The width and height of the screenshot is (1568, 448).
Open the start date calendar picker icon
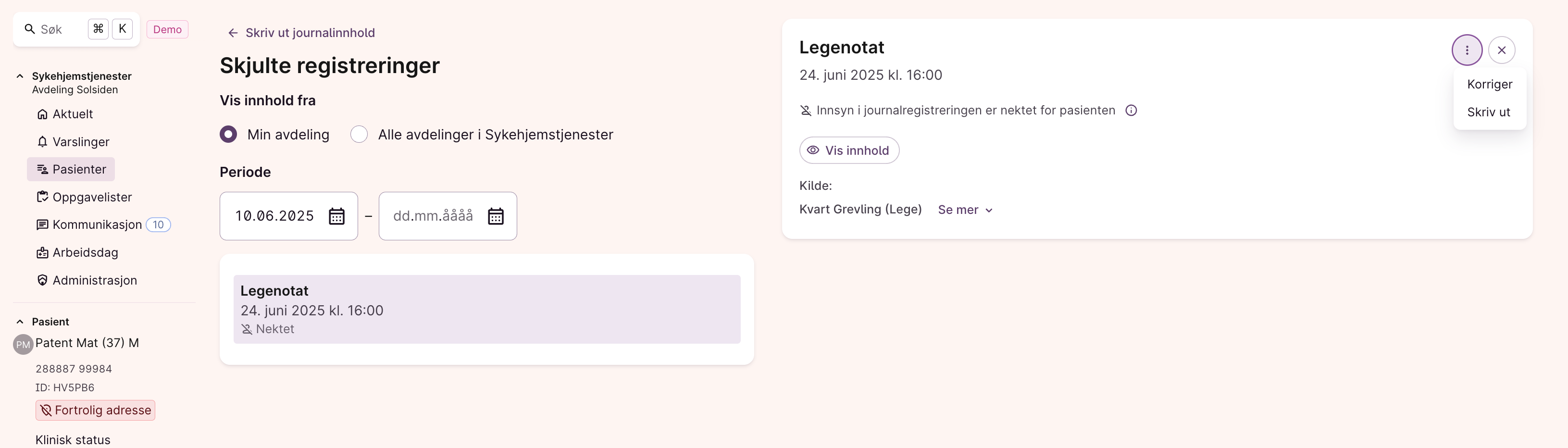point(336,216)
